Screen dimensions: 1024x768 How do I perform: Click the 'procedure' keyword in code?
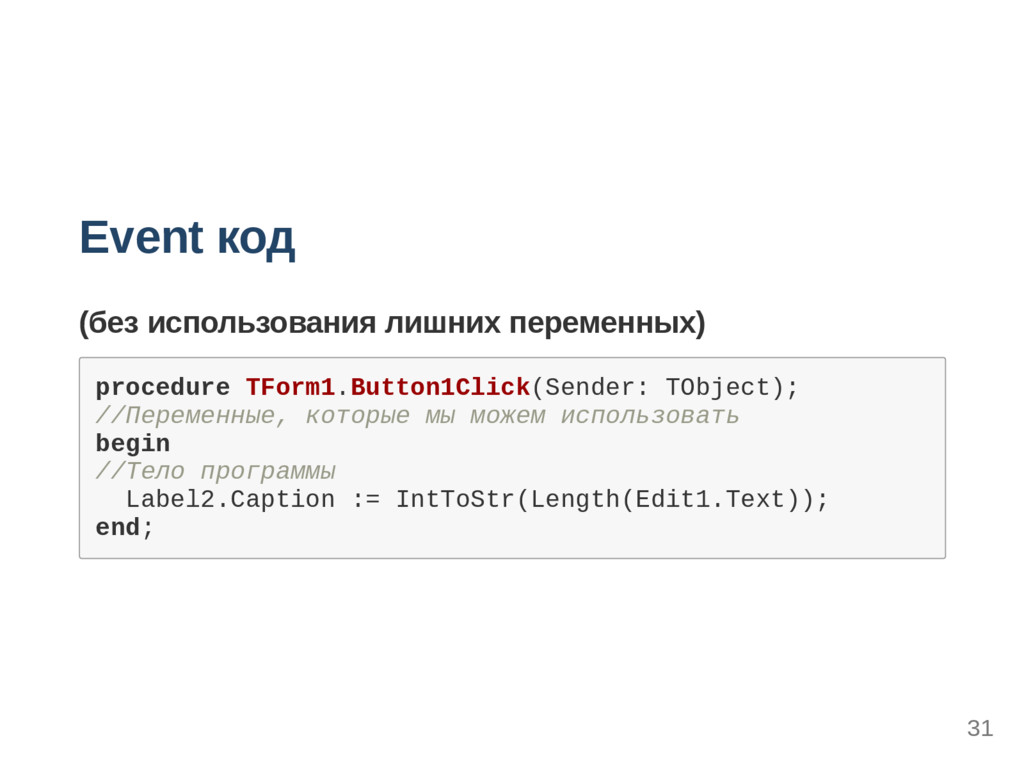(x=163, y=387)
